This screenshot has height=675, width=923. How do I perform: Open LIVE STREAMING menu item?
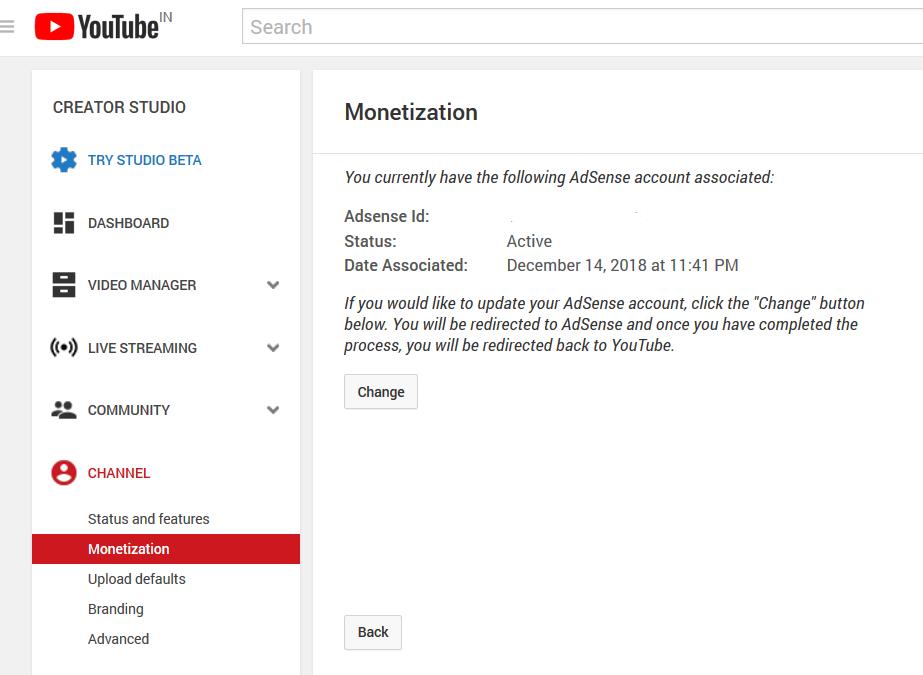pos(142,348)
